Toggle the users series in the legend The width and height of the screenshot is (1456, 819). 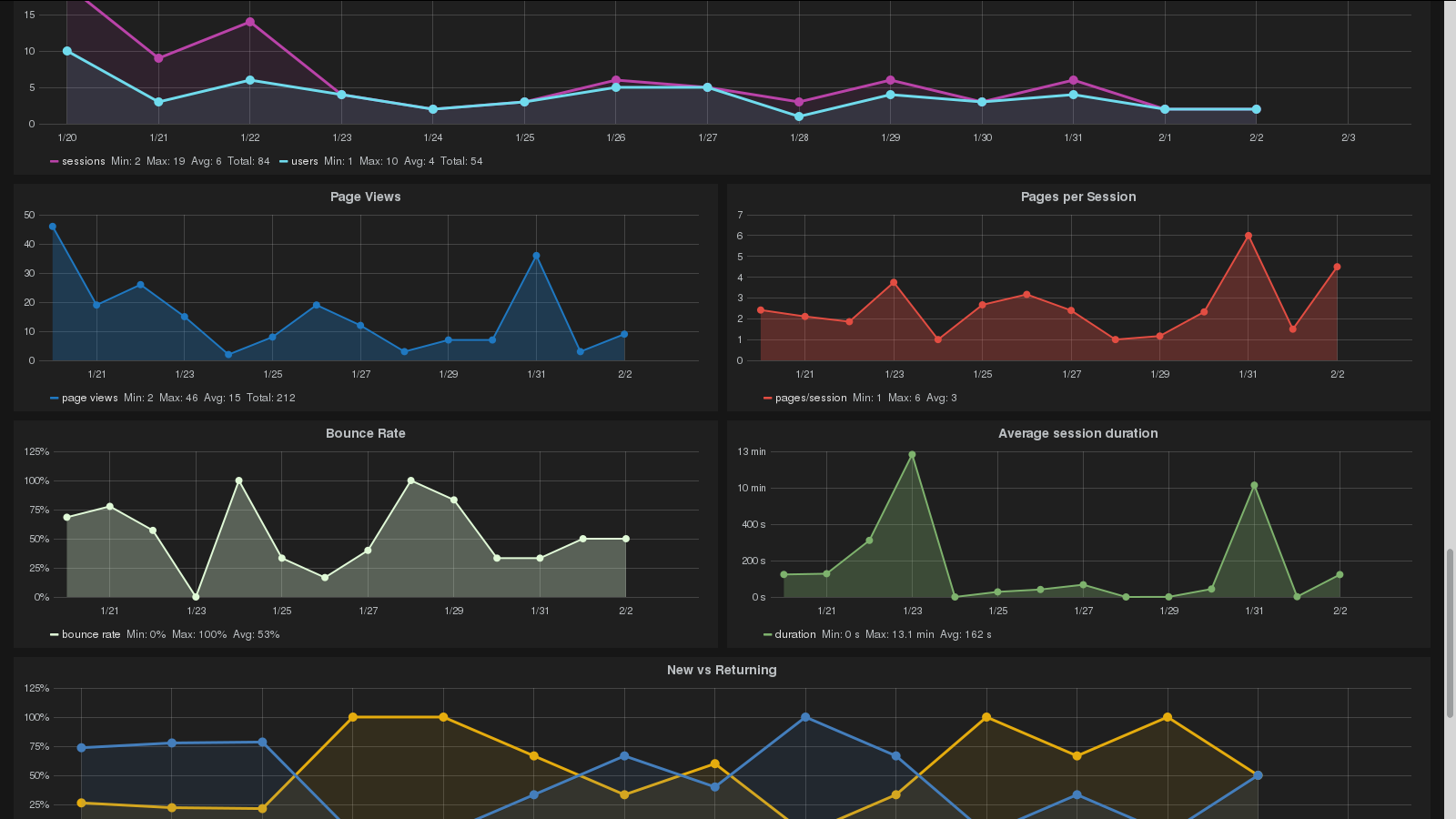[x=304, y=161]
